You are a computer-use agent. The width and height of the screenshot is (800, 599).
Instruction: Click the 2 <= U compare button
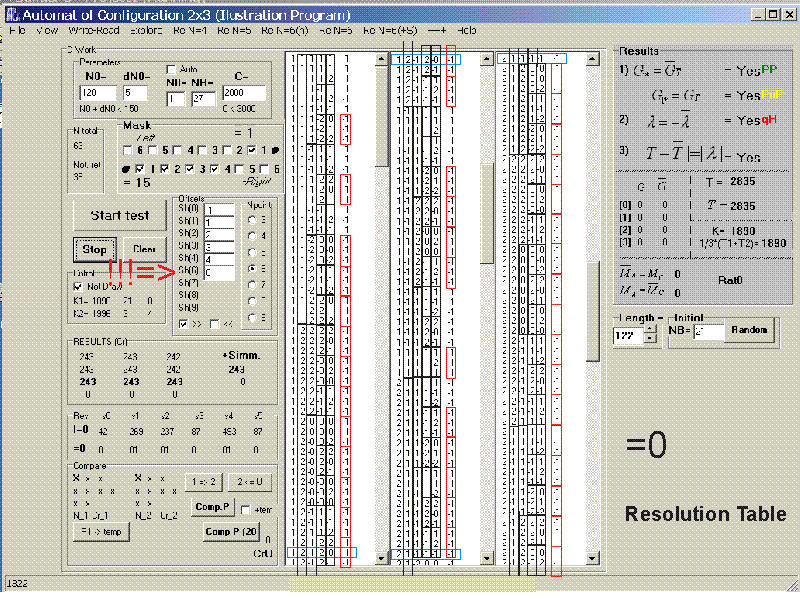pyautogui.click(x=250, y=482)
